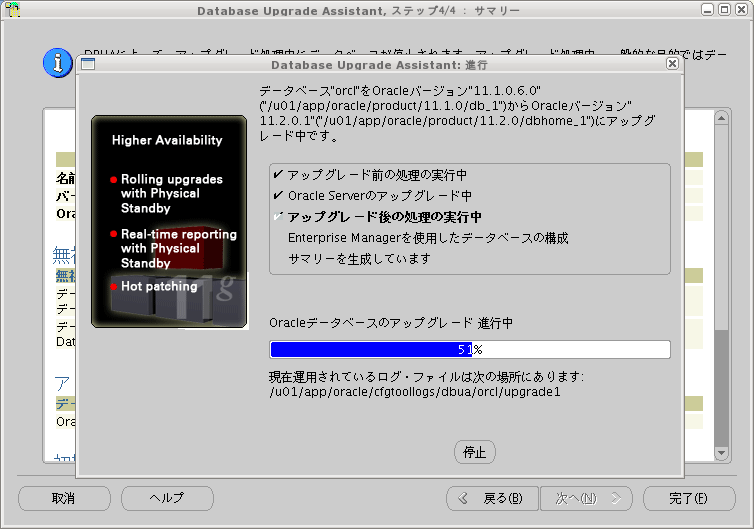
Task: Click the main window application icon
Action: tap(13, 9)
